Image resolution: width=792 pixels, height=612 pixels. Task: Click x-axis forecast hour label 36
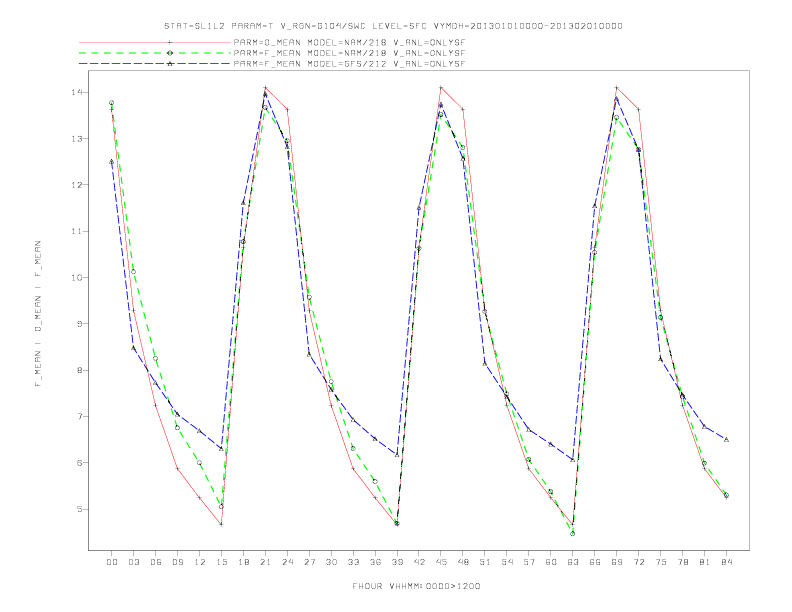[x=375, y=562]
